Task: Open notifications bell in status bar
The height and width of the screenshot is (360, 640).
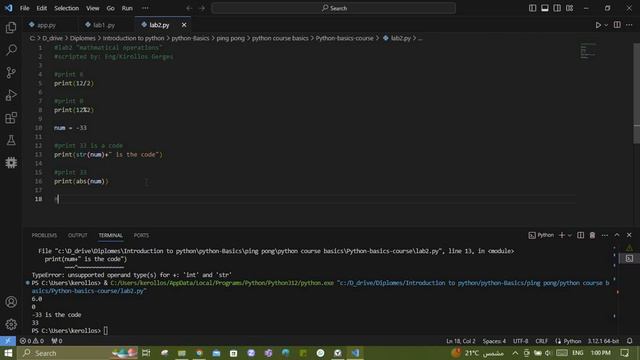Action: [629, 341]
